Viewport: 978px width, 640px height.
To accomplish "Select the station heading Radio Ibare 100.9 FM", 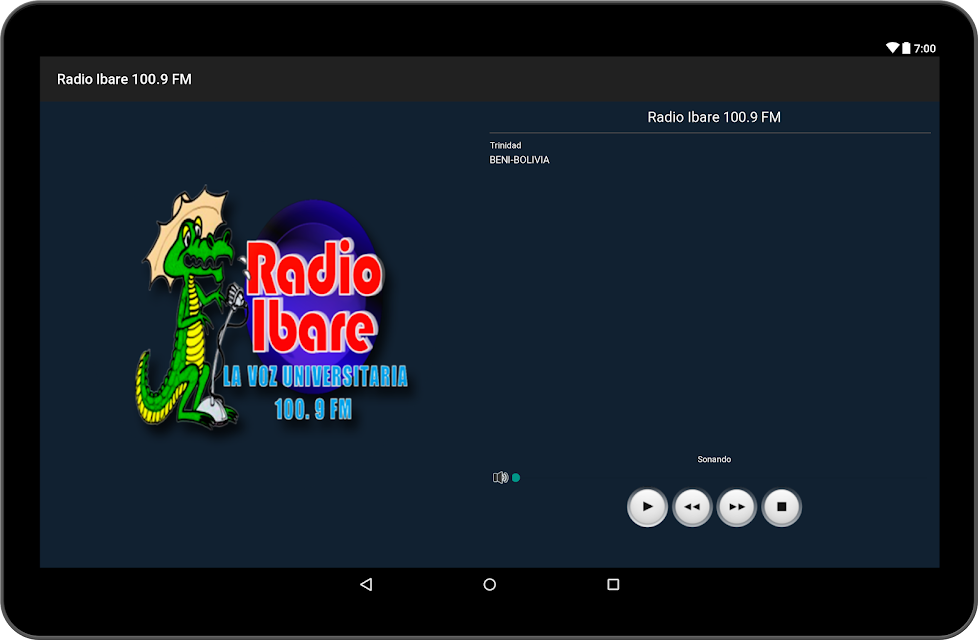I will click(714, 117).
